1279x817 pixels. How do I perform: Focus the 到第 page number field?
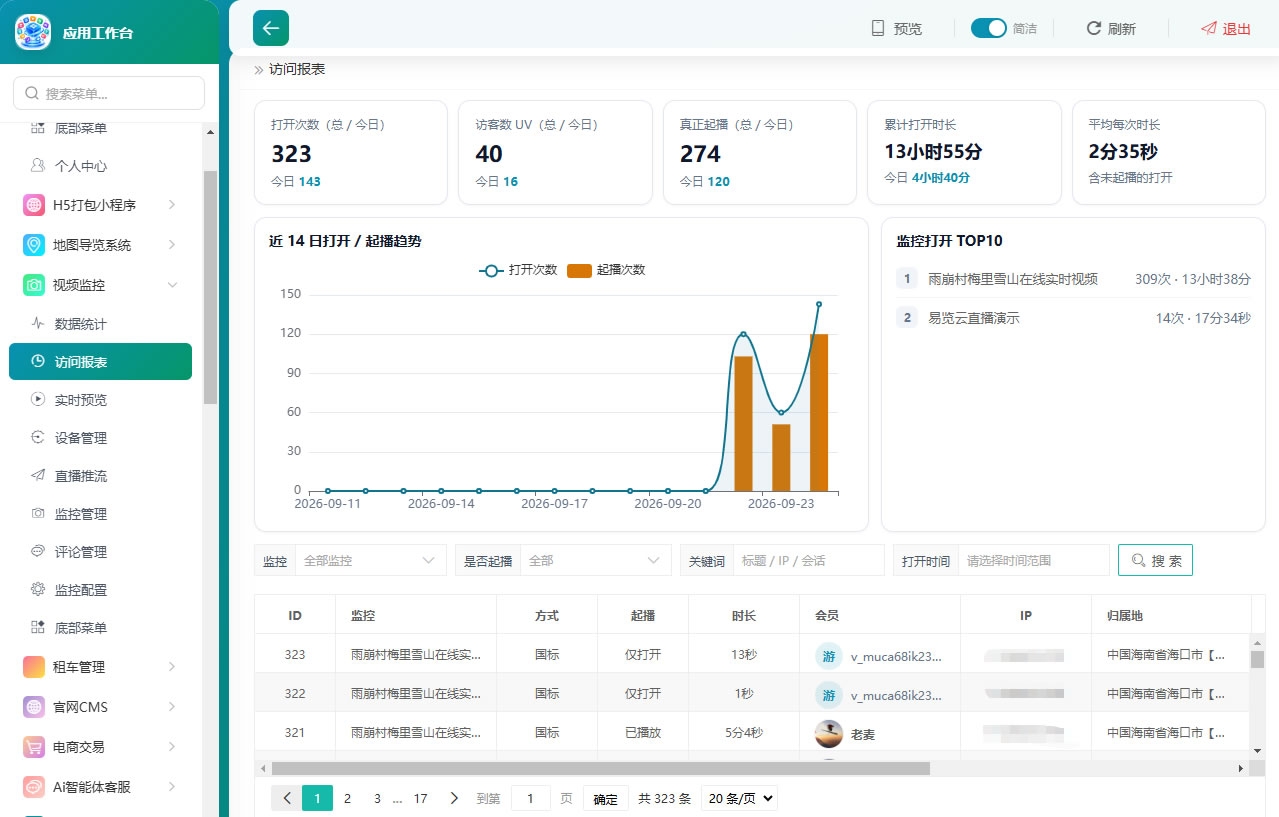530,798
